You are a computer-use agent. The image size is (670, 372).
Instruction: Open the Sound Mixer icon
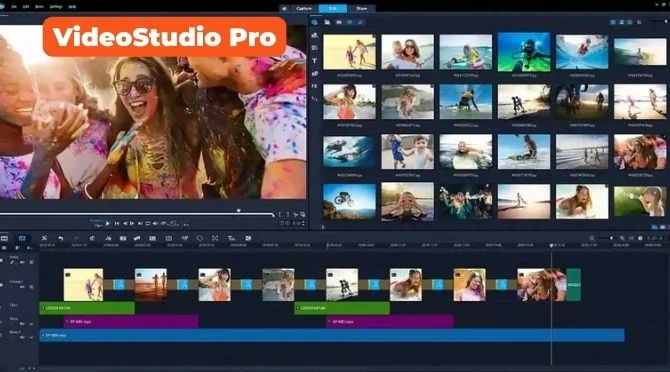click(108, 238)
